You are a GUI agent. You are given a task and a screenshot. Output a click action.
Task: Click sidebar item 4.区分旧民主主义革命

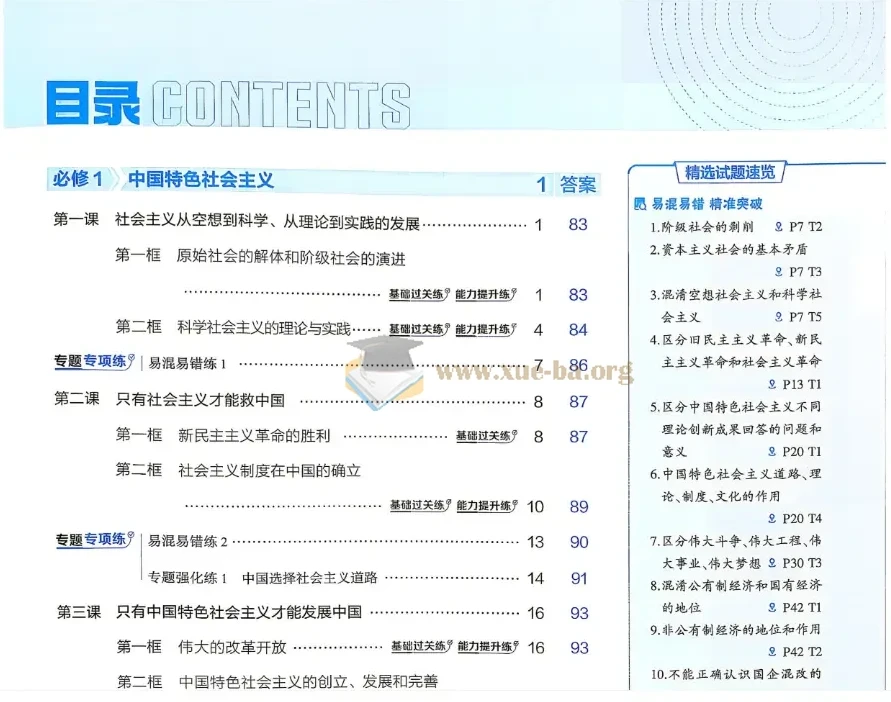click(x=736, y=350)
